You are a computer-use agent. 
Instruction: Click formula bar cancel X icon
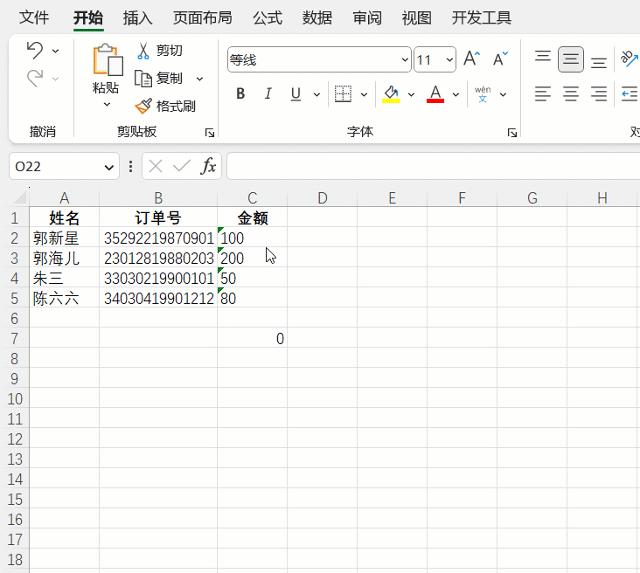coord(156,166)
